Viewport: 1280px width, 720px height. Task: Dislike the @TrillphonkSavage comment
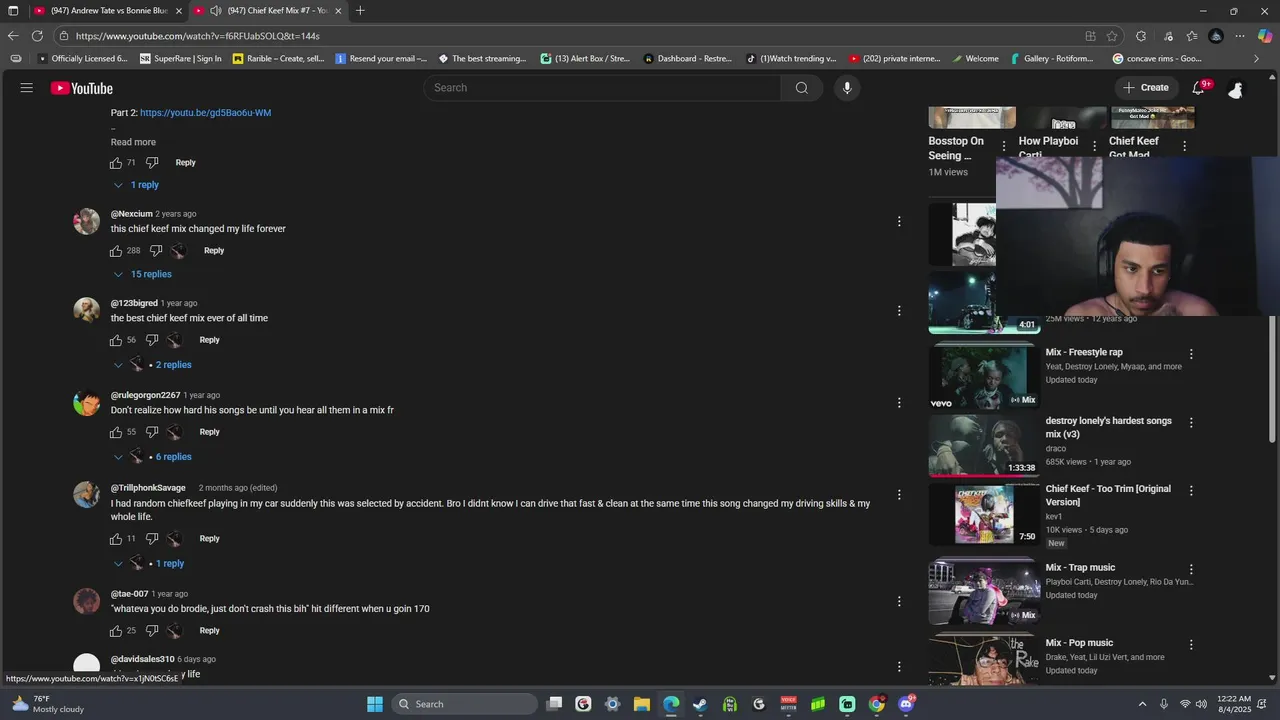tap(152, 539)
